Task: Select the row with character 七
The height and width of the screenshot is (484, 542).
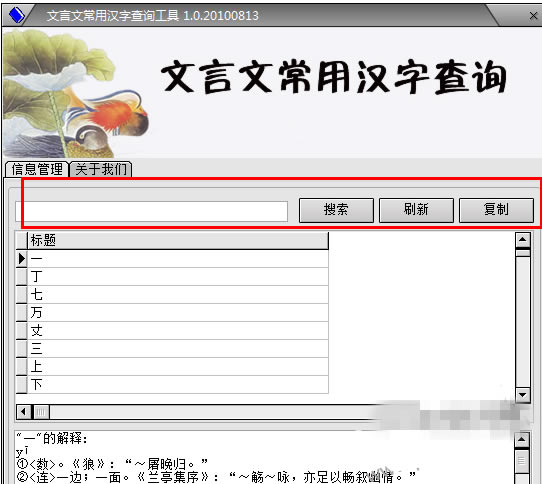Action: tap(178, 295)
